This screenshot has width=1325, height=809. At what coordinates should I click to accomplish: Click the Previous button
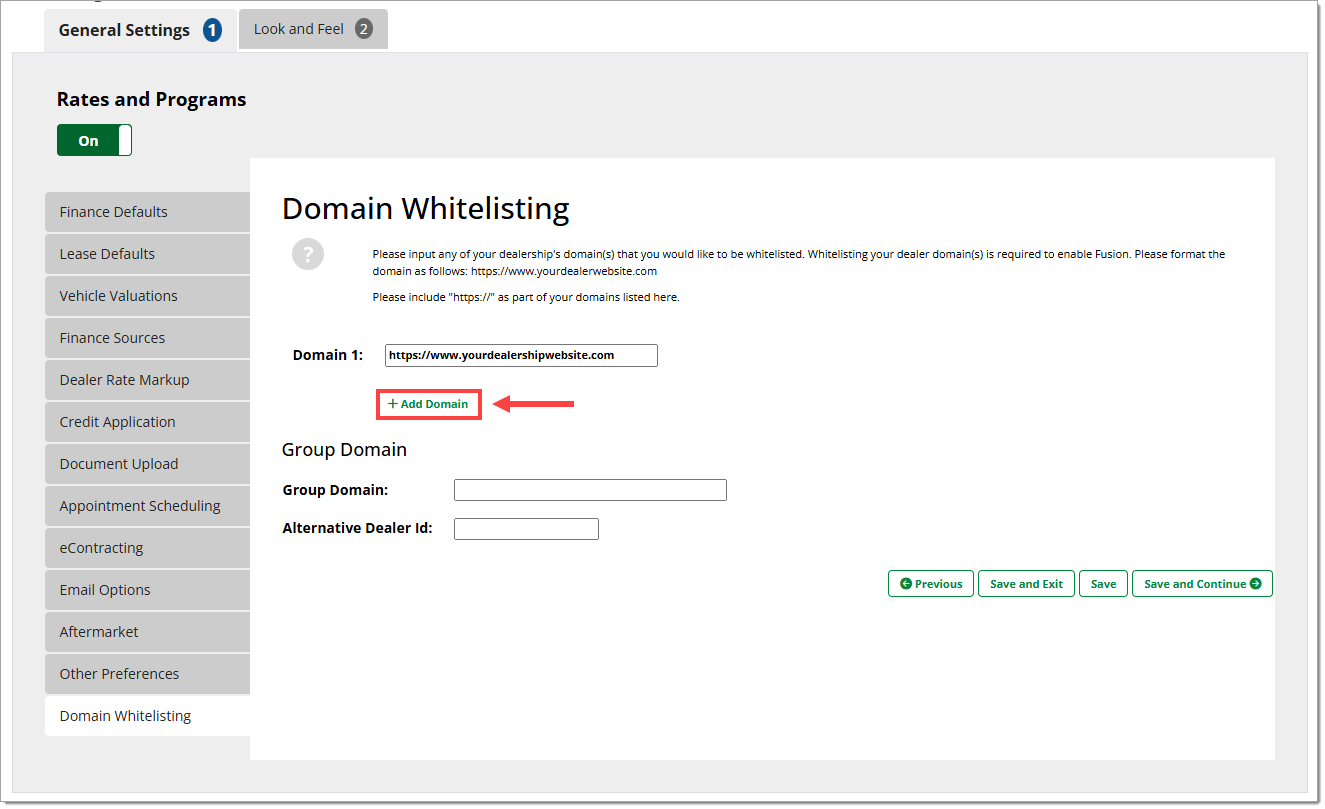[930, 584]
